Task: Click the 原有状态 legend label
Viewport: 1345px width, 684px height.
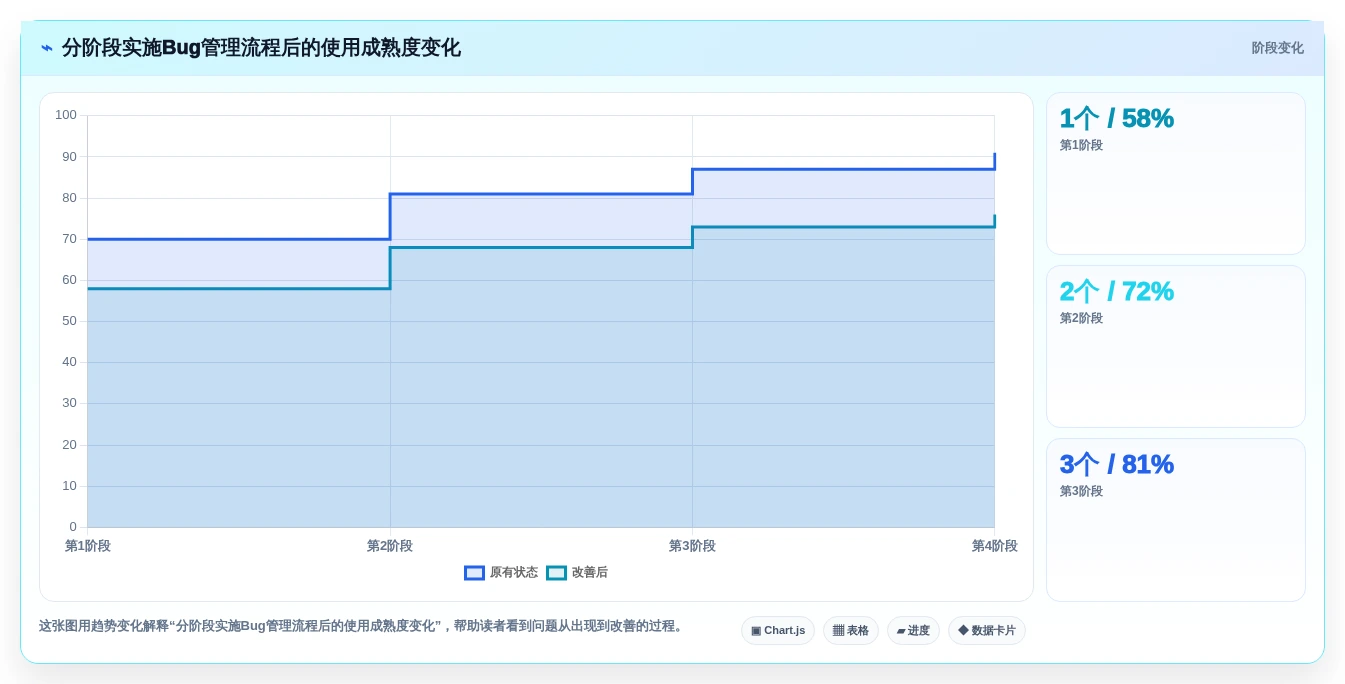Action: [x=513, y=573]
